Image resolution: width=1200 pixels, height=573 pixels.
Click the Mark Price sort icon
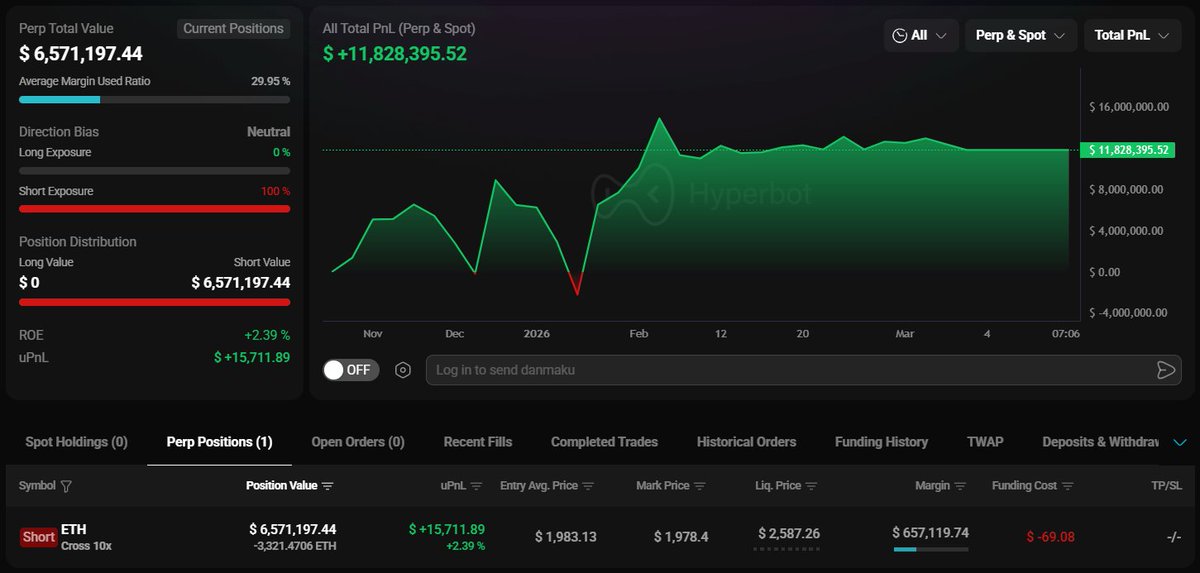point(700,486)
